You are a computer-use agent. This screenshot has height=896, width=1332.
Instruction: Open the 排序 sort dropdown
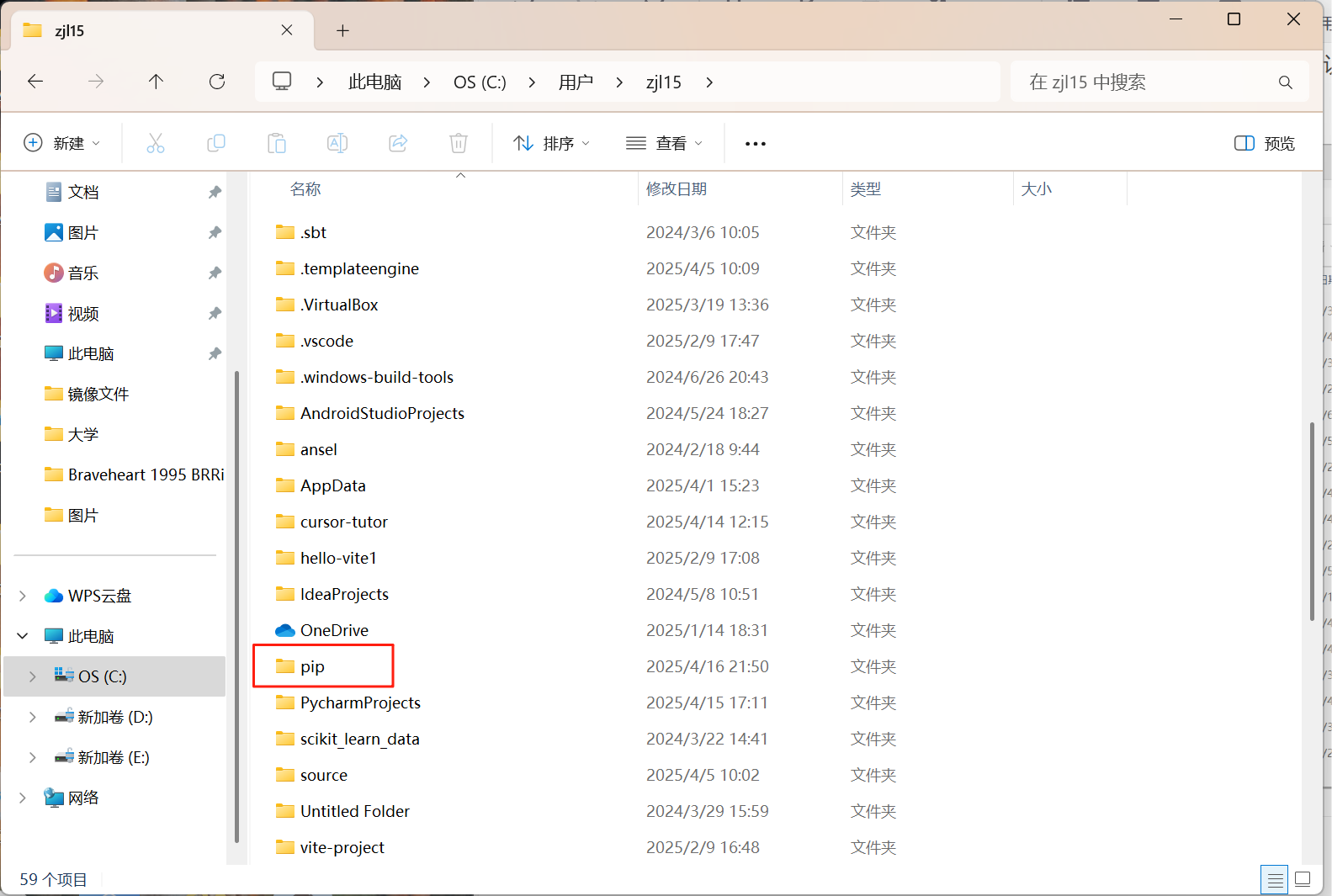(552, 144)
